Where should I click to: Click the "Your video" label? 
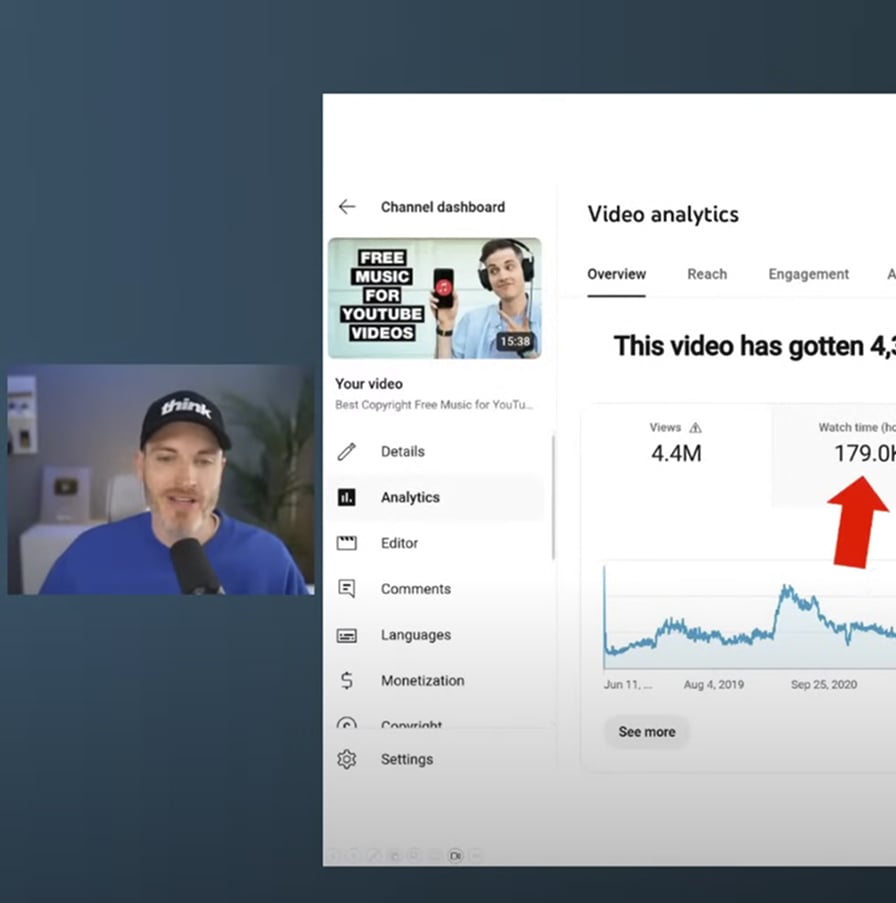click(369, 384)
